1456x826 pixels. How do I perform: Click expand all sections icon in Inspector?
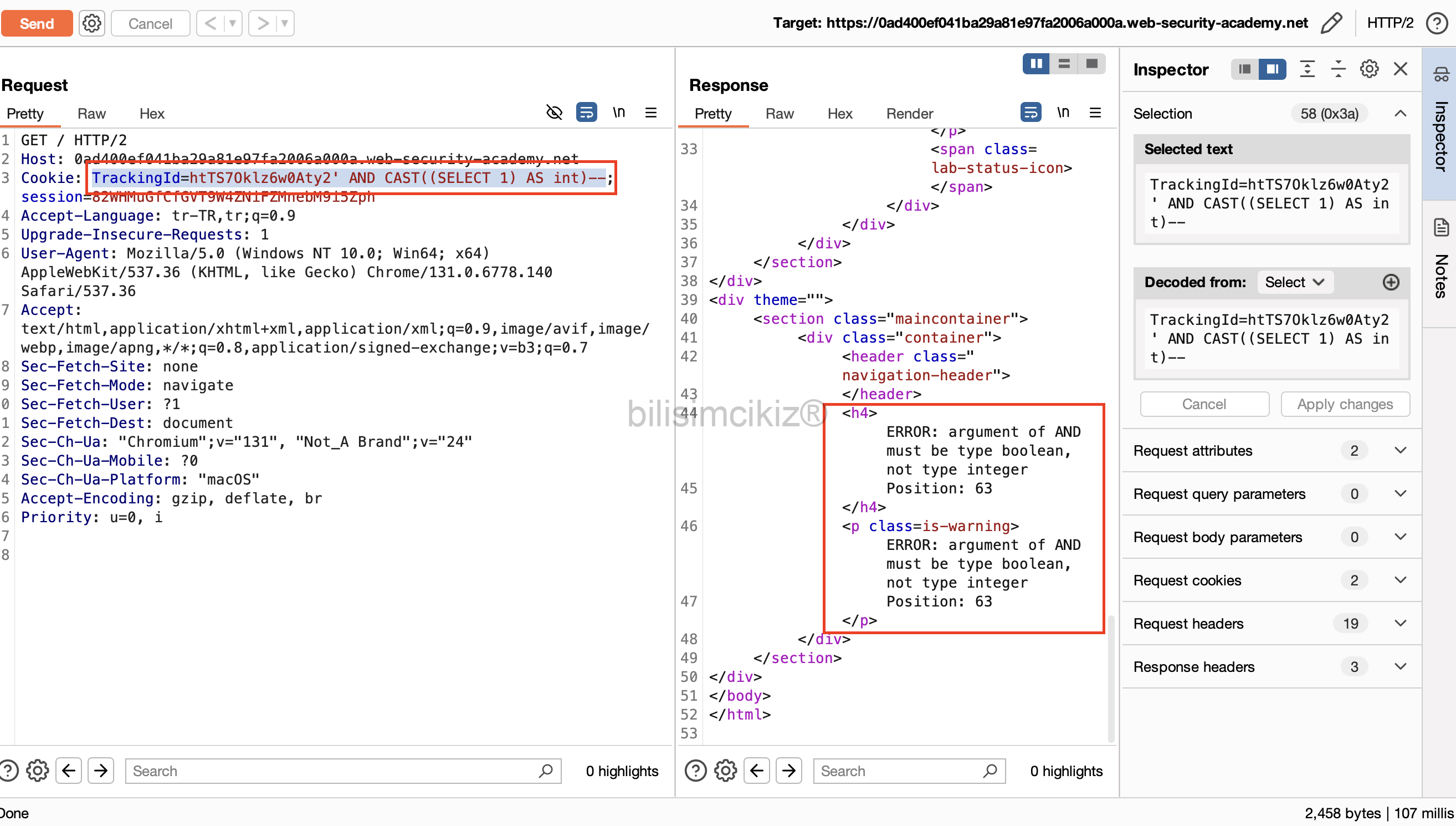click(x=1307, y=69)
